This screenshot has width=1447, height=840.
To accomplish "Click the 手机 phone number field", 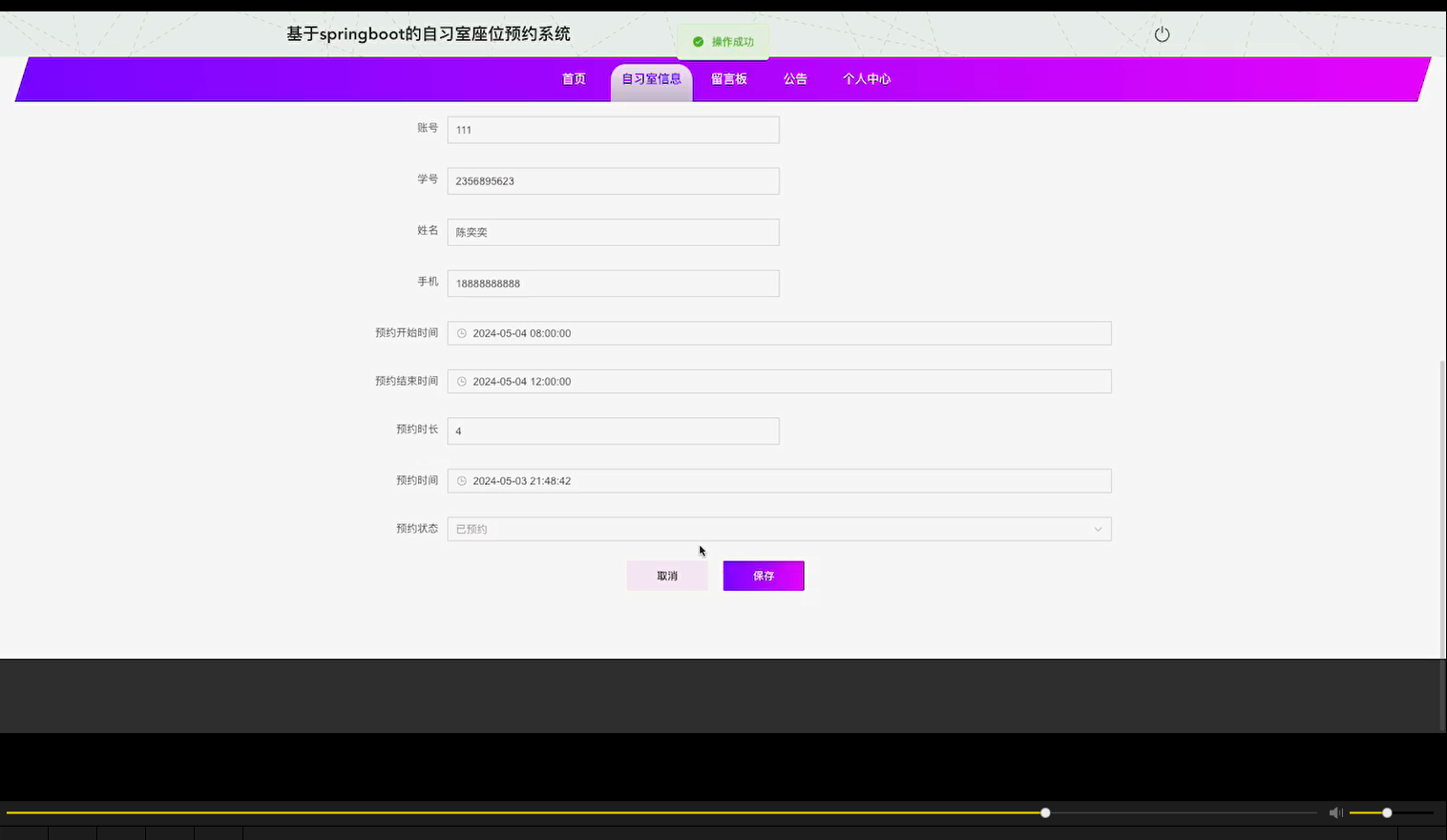I will [x=613, y=283].
